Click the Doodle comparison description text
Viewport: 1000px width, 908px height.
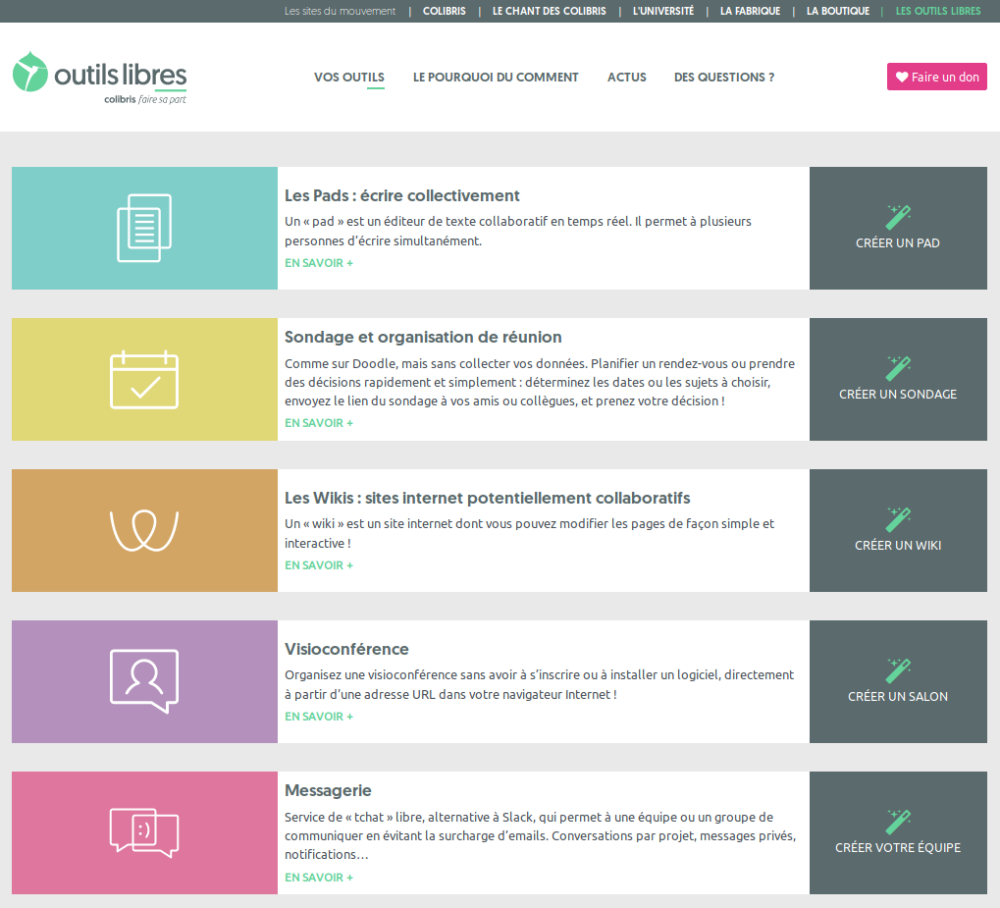pos(540,382)
